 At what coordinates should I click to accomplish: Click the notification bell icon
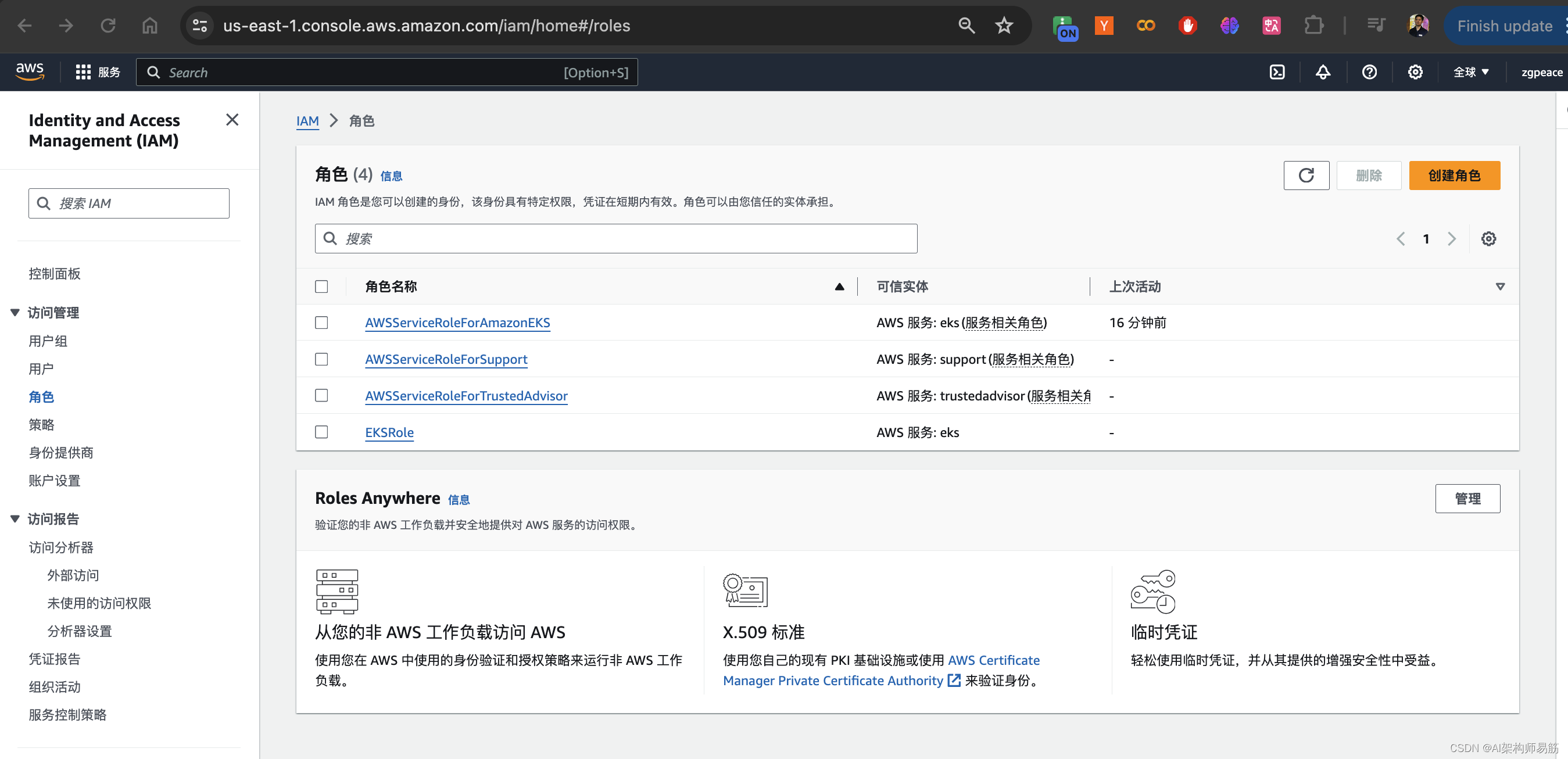click(x=1323, y=71)
